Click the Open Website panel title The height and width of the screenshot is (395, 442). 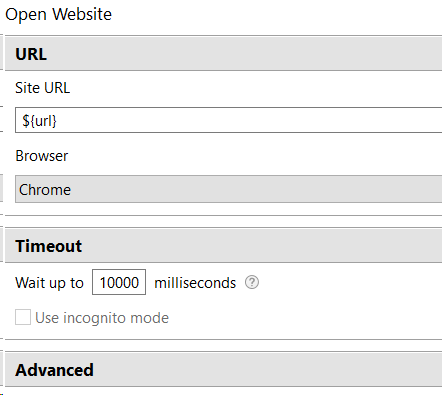59,14
